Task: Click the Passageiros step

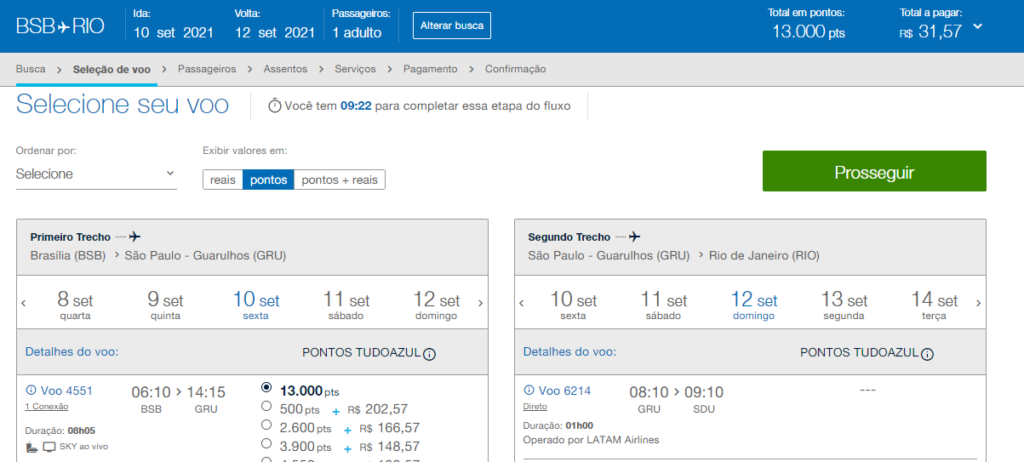Action: [x=207, y=69]
